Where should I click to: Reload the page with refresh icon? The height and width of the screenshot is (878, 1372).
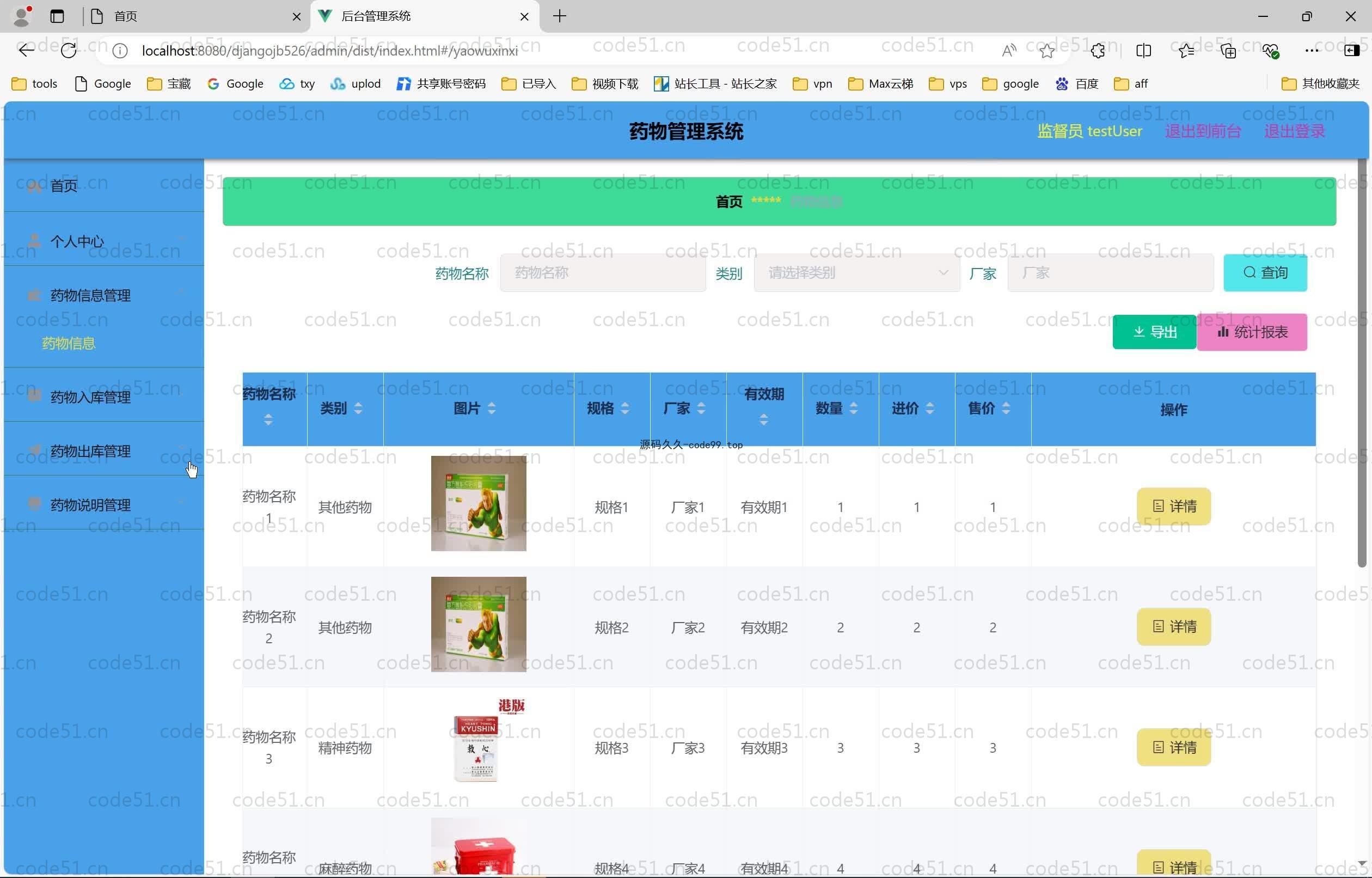pos(69,51)
